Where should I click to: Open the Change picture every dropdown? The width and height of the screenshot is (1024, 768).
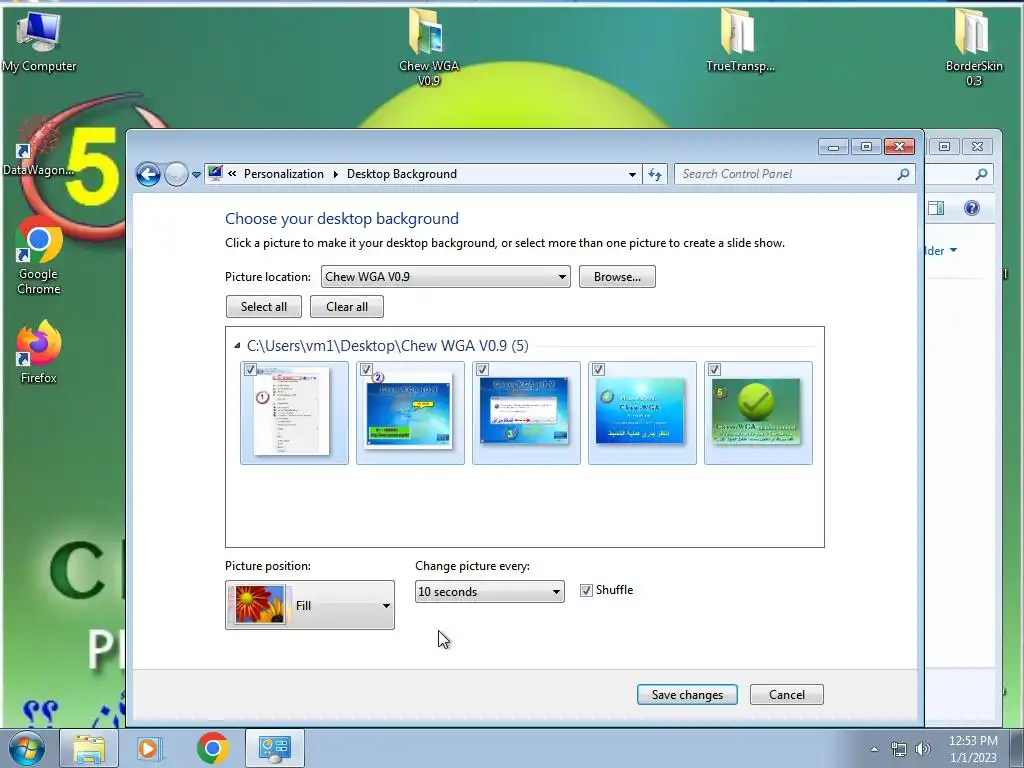tap(490, 592)
